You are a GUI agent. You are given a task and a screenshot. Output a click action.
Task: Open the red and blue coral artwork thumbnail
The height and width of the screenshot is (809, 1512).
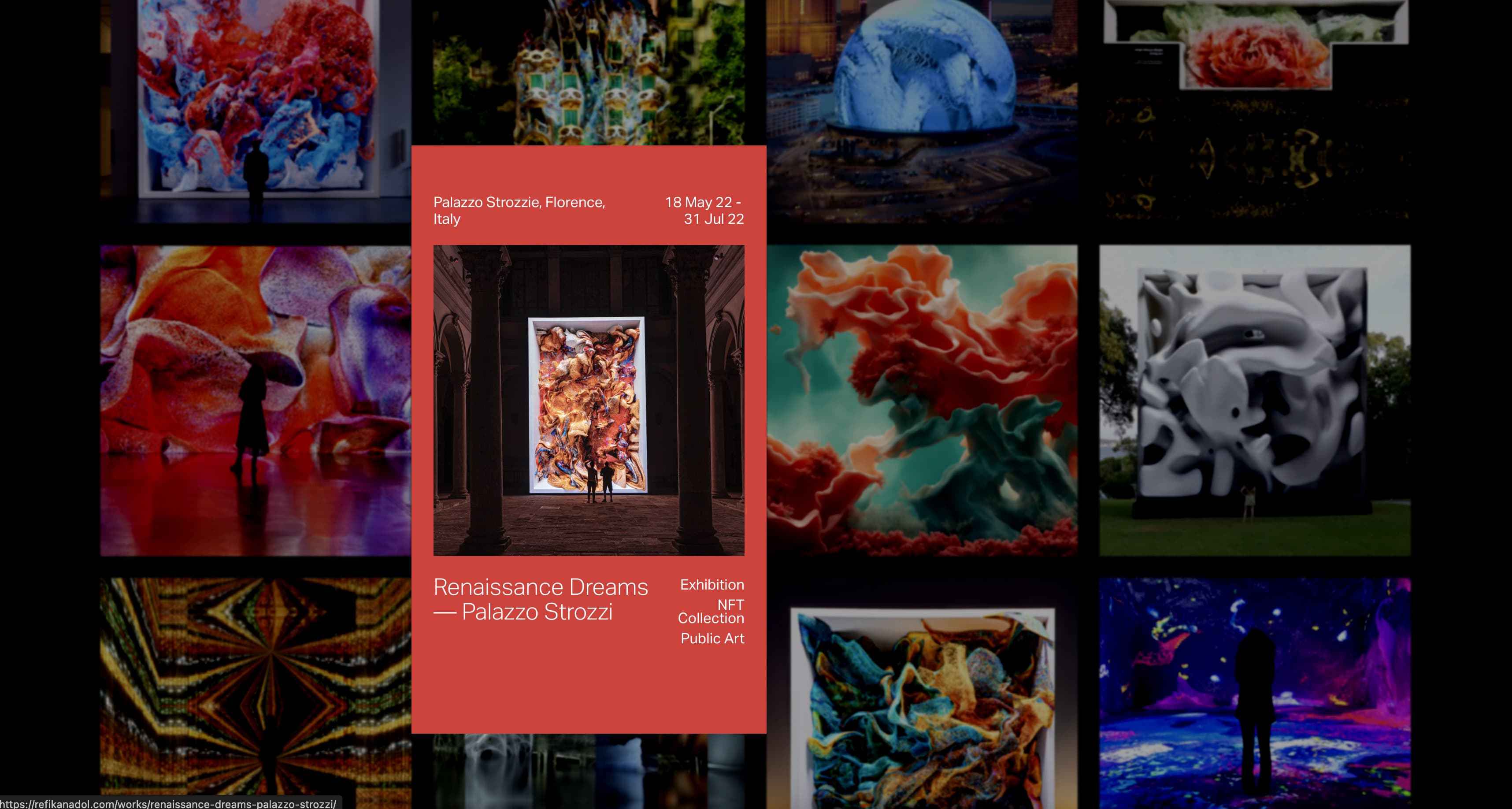(256, 111)
